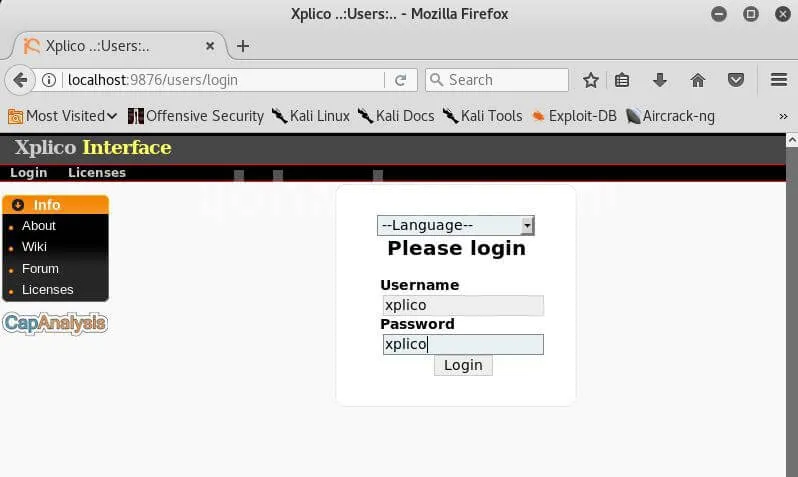Image resolution: width=798 pixels, height=477 pixels.
Task: Collapse the Info sidebar panel header
Action: point(55,205)
